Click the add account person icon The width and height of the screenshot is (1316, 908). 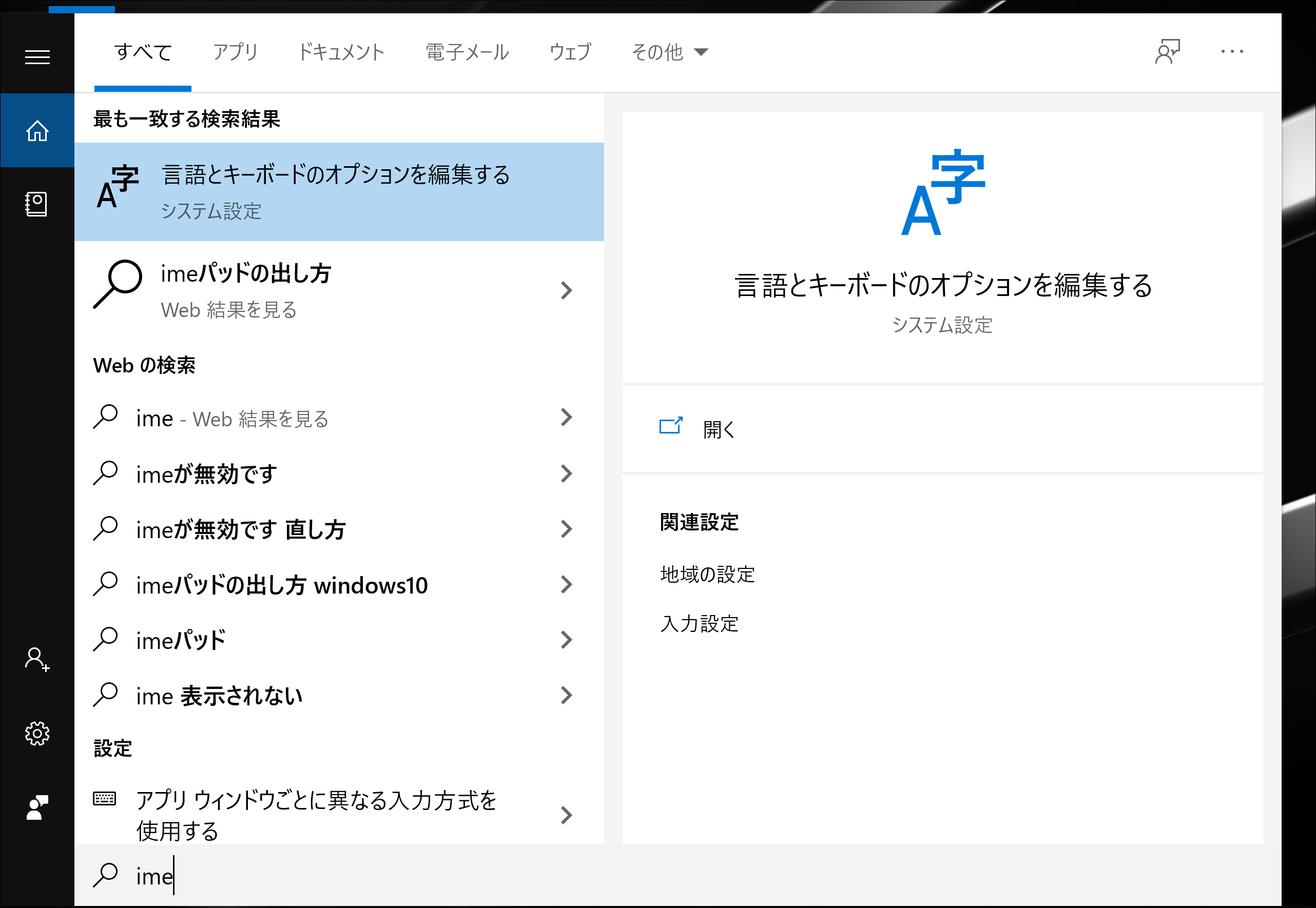pos(37,659)
